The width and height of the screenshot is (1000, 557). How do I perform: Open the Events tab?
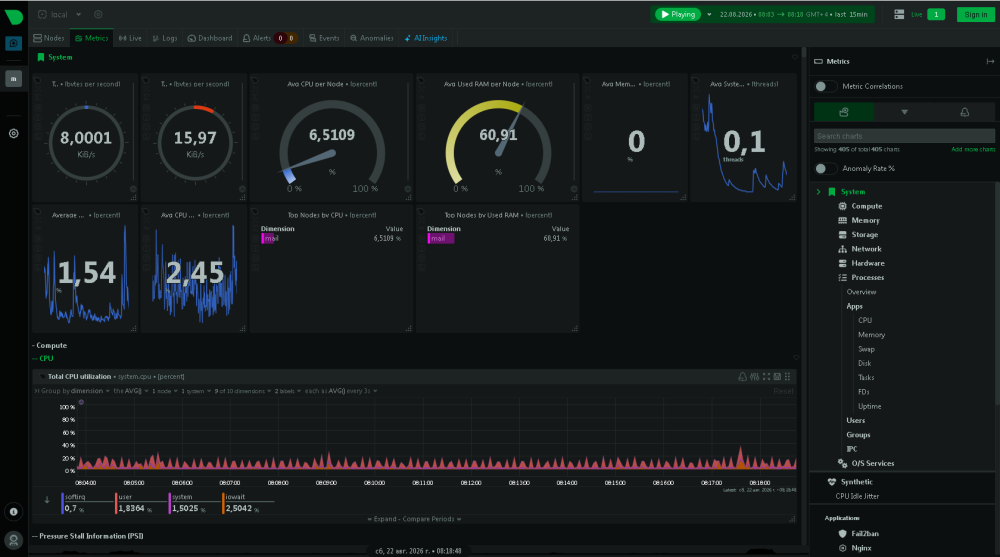coord(324,38)
